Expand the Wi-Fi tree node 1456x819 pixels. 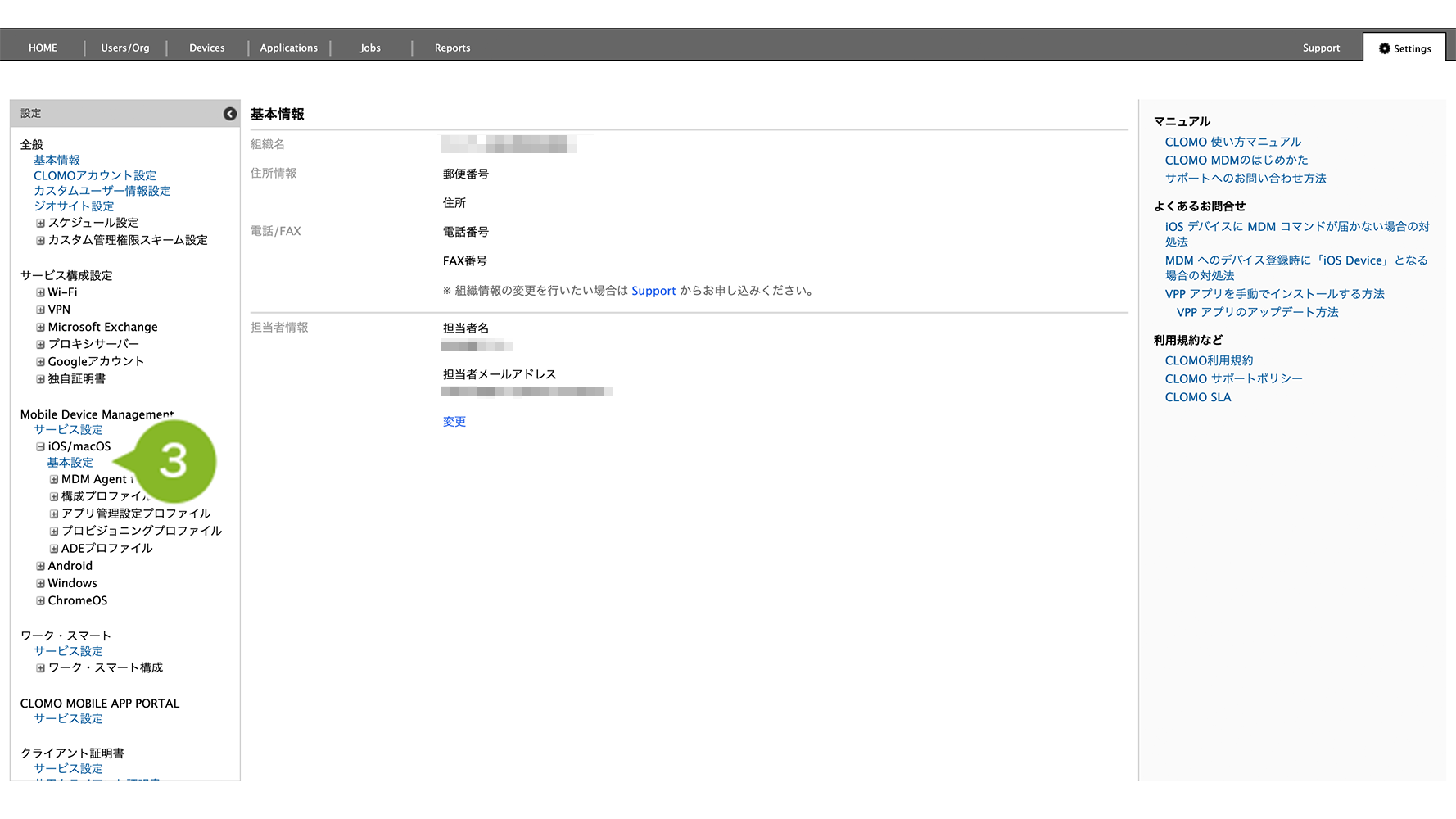point(40,293)
